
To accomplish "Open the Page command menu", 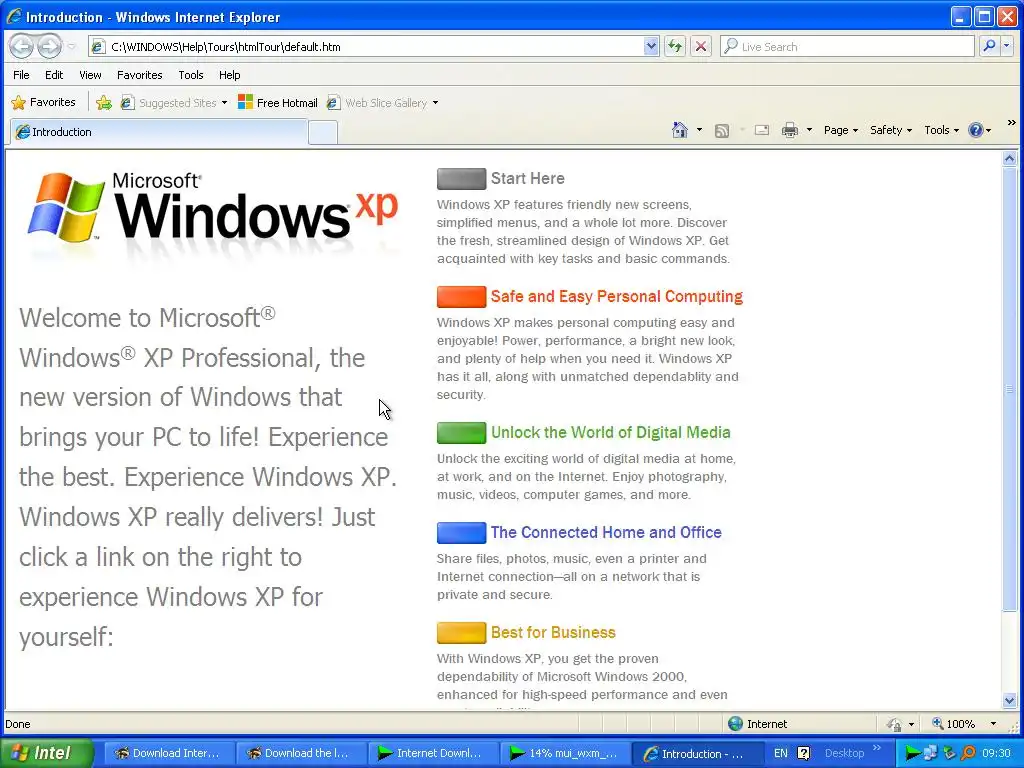I will (840, 130).
